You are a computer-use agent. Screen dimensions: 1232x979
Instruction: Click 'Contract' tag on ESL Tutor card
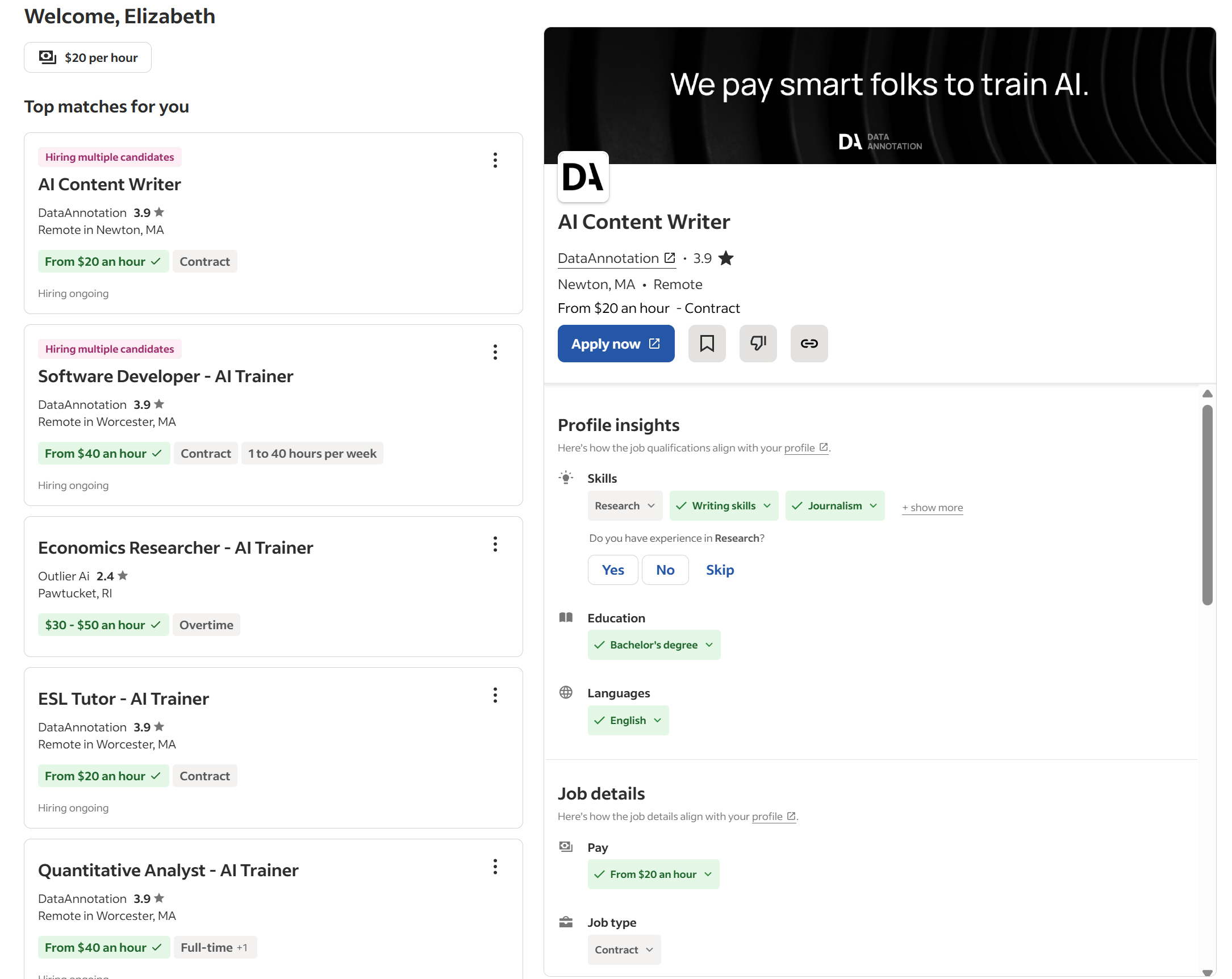[204, 776]
